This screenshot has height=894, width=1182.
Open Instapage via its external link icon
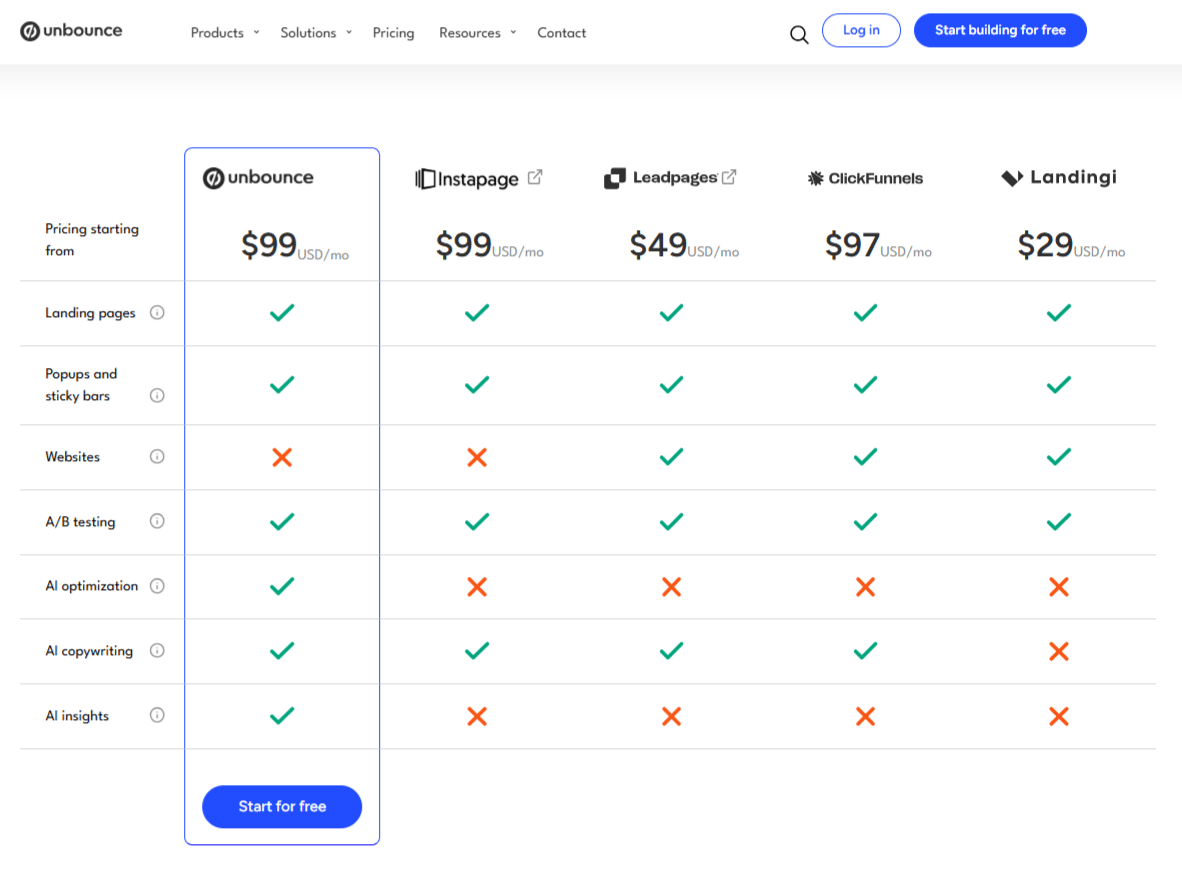point(536,176)
